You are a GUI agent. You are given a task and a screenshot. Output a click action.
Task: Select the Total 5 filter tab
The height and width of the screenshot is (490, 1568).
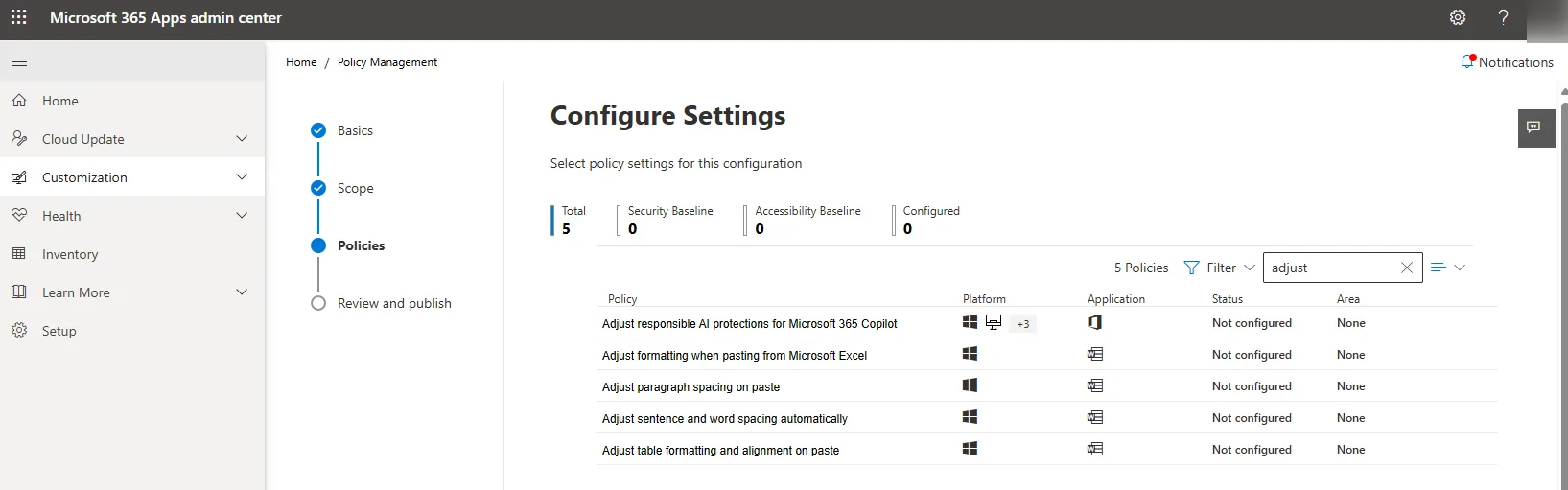(570, 220)
